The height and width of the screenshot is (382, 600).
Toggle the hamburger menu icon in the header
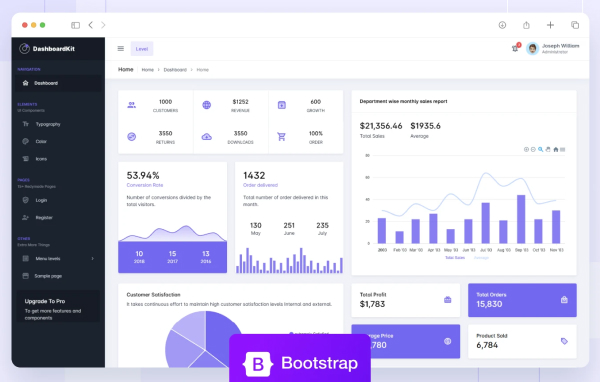click(121, 49)
